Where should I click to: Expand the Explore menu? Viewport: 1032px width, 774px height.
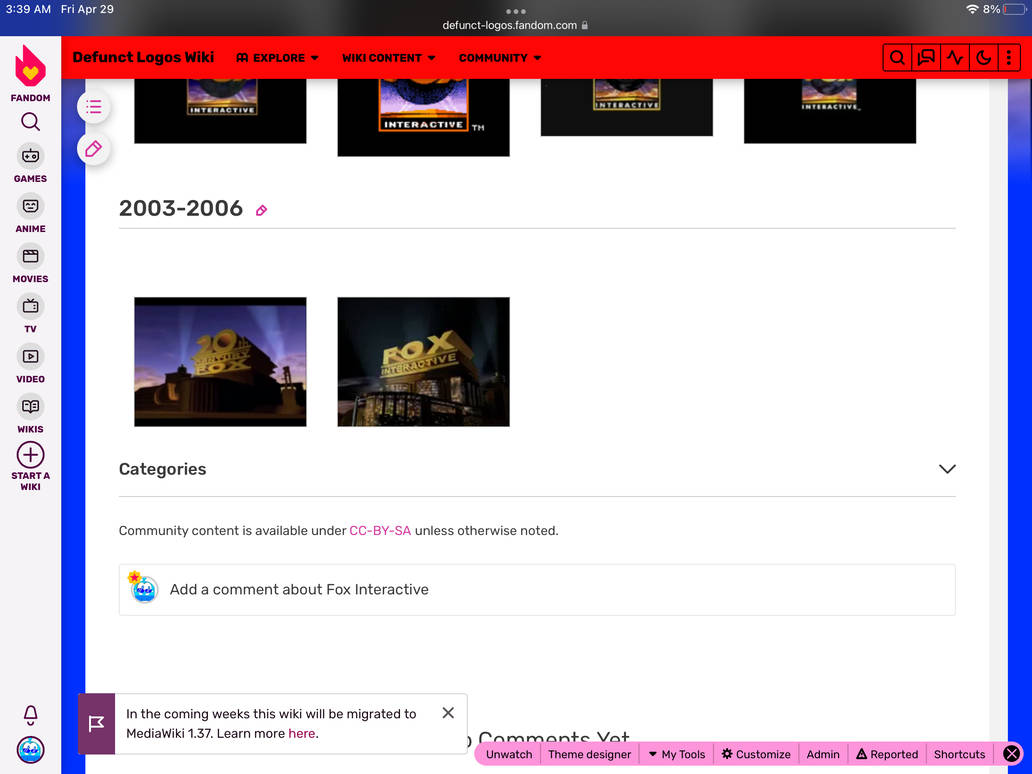coord(278,58)
